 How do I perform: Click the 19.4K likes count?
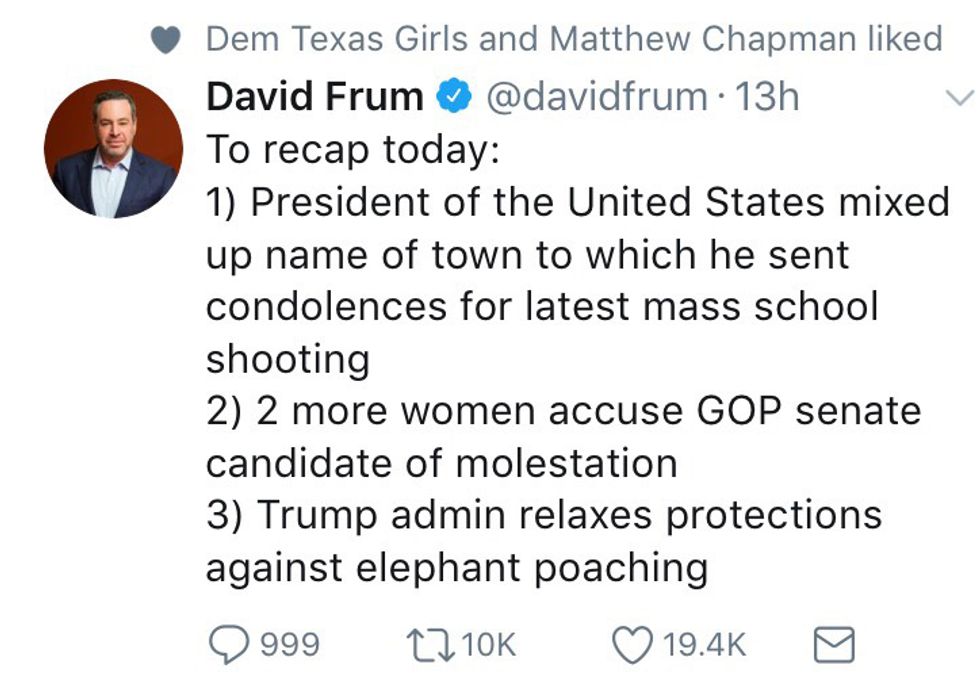coord(705,645)
